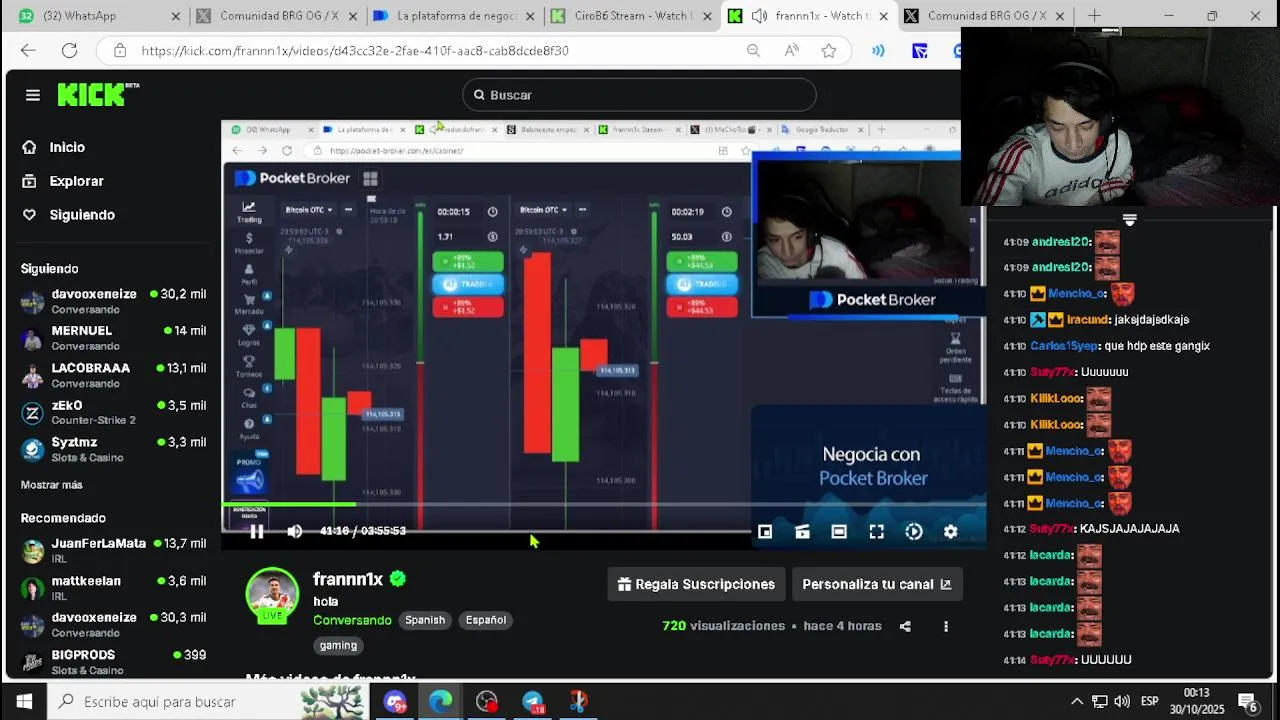Switch to CiroB6 Stream tab
The image size is (1280, 720).
click(632, 16)
